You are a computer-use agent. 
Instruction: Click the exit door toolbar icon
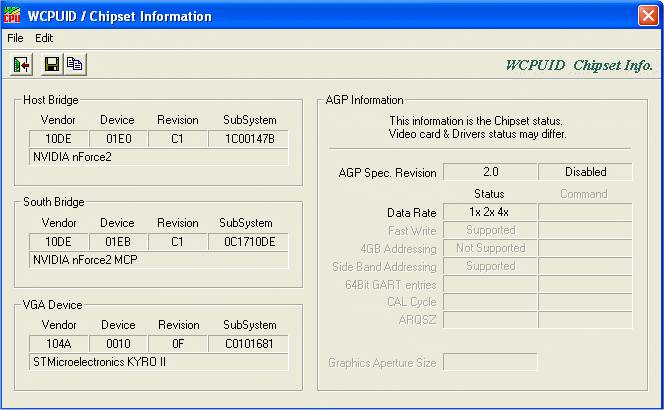pos(21,65)
